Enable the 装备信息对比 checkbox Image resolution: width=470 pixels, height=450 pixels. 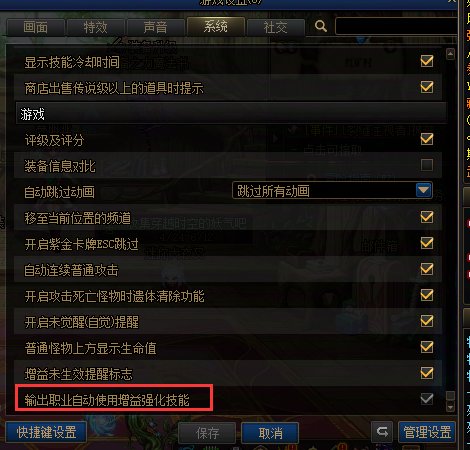(x=427, y=165)
